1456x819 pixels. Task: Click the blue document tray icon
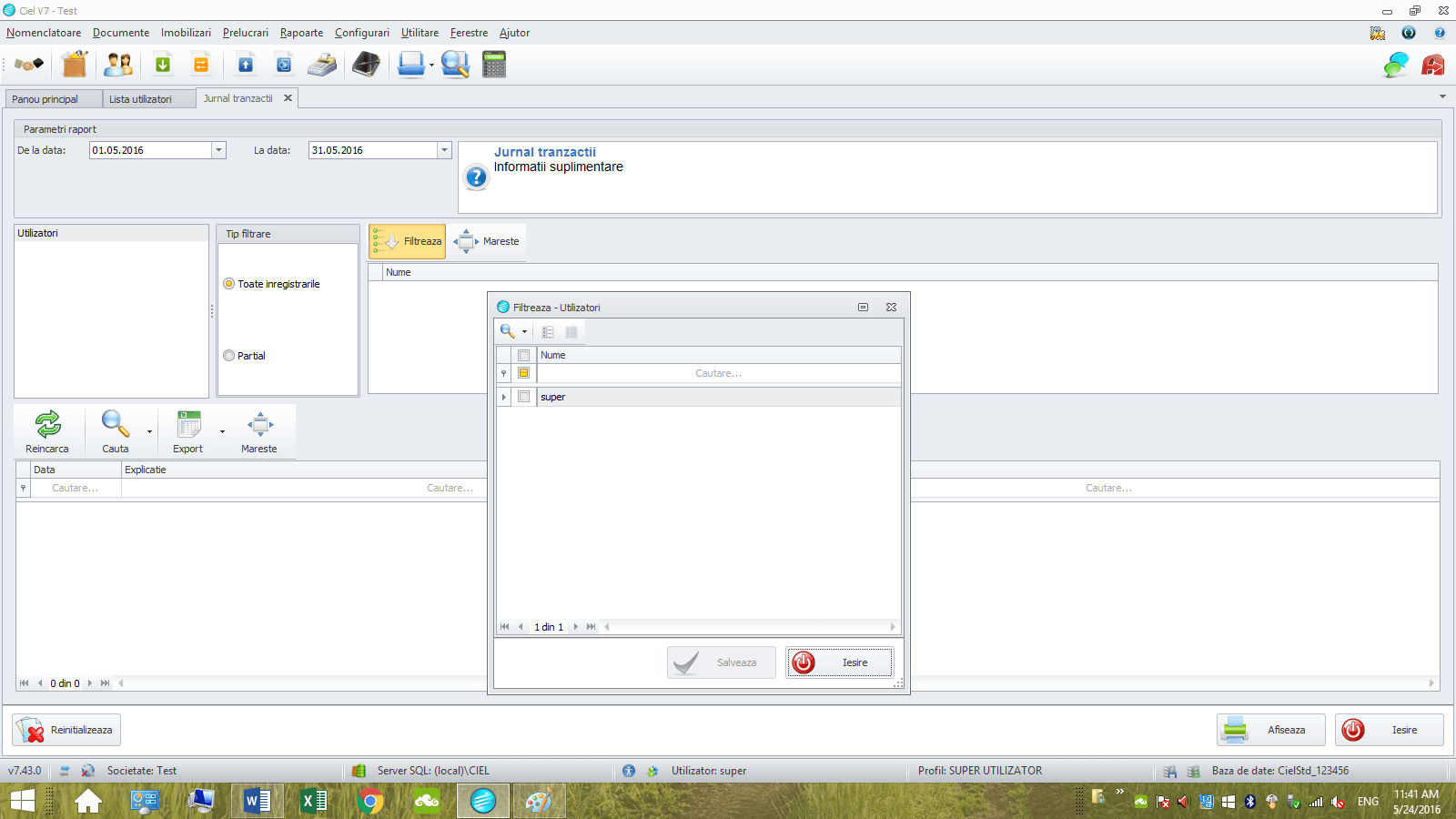(x=411, y=65)
